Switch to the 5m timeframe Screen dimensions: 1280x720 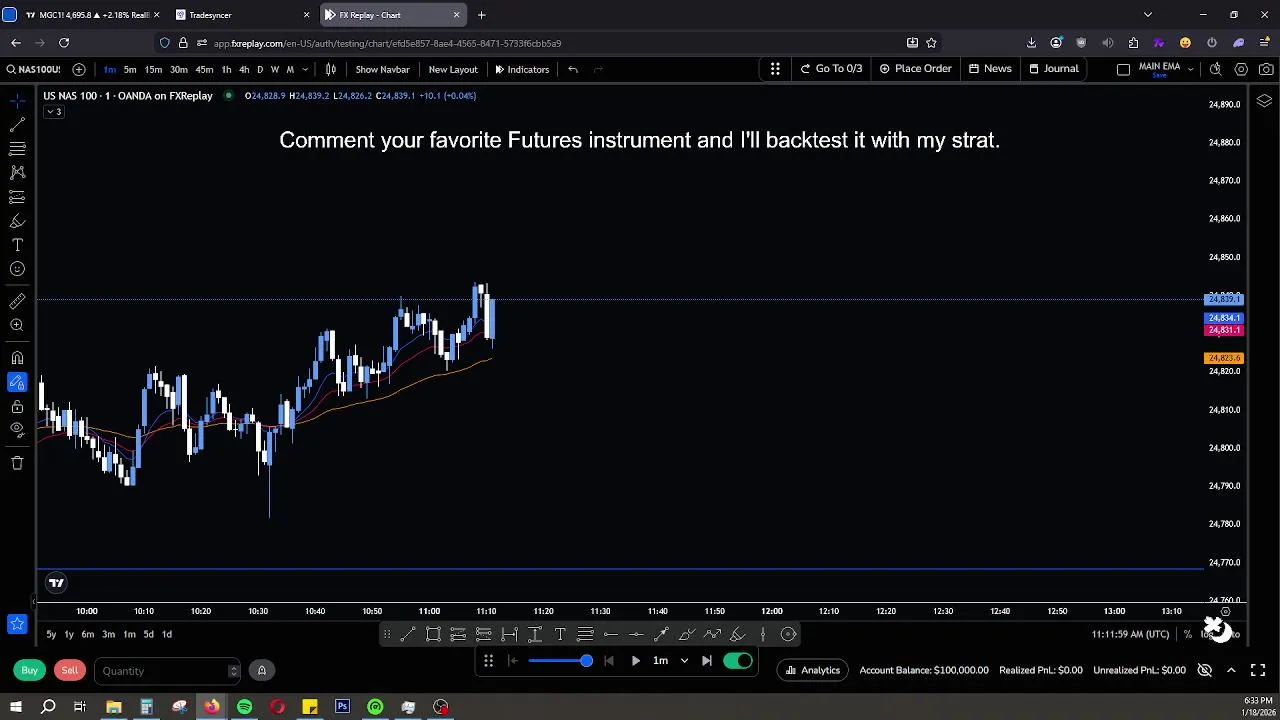[x=130, y=69]
